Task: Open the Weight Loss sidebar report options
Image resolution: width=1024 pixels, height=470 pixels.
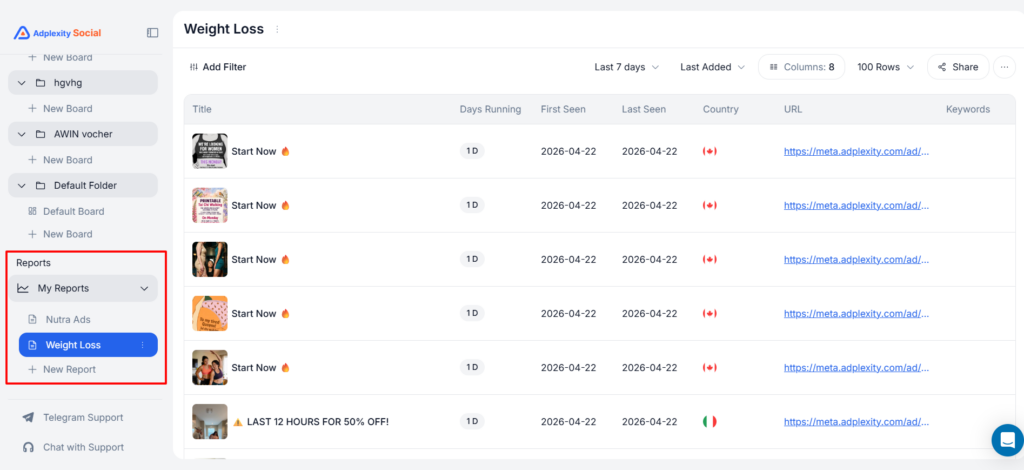Action: pyautogui.click(x=142, y=345)
